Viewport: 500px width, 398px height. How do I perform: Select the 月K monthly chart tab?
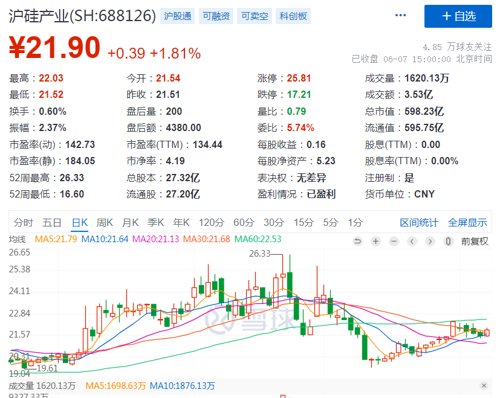(x=130, y=222)
